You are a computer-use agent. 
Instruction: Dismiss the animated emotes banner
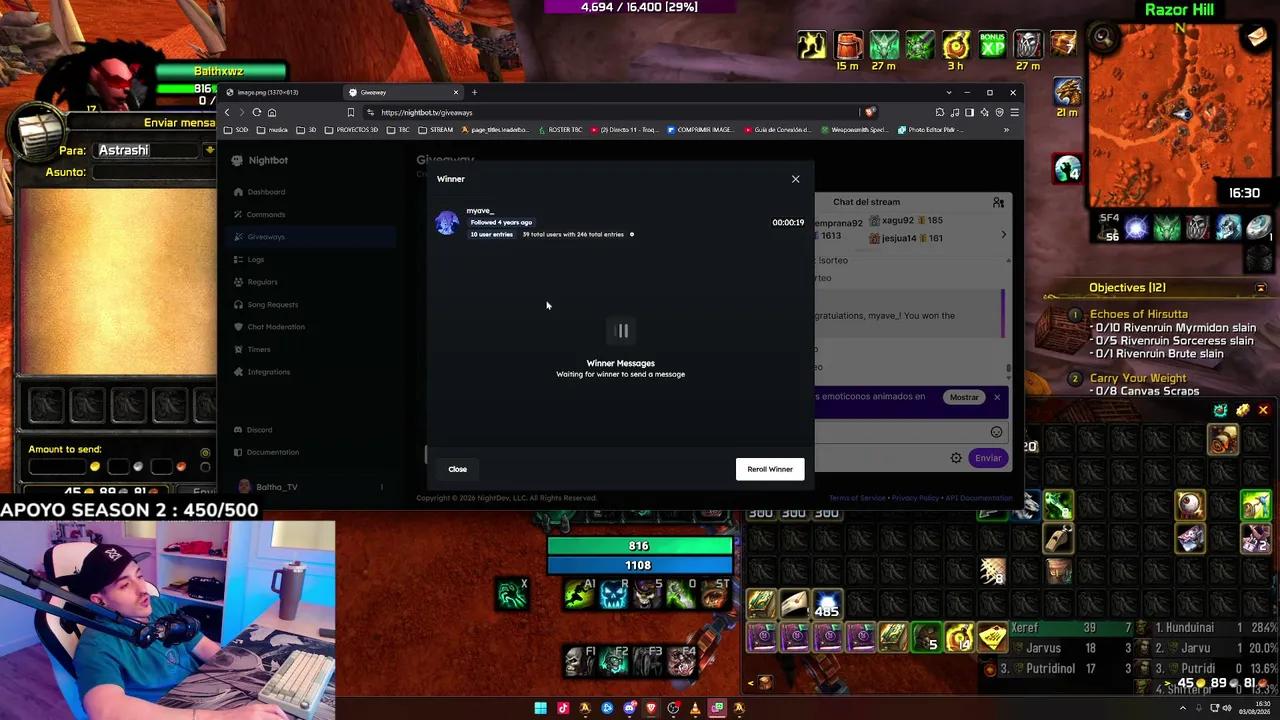(x=997, y=397)
